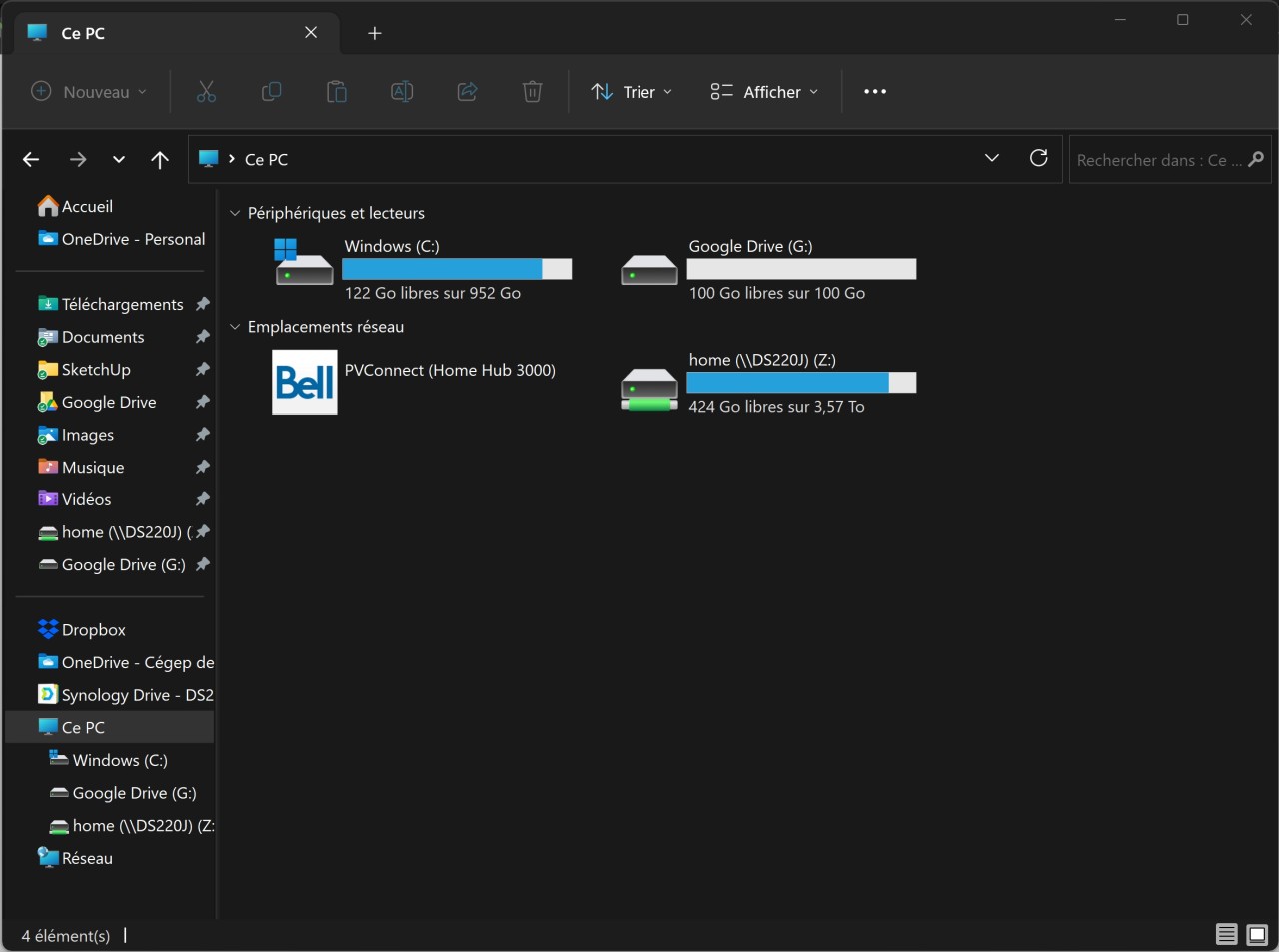The width and height of the screenshot is (1279, 952).
Task: Click the Cut scissors icon
Action: pyautogui.click(x=206, y=92)
